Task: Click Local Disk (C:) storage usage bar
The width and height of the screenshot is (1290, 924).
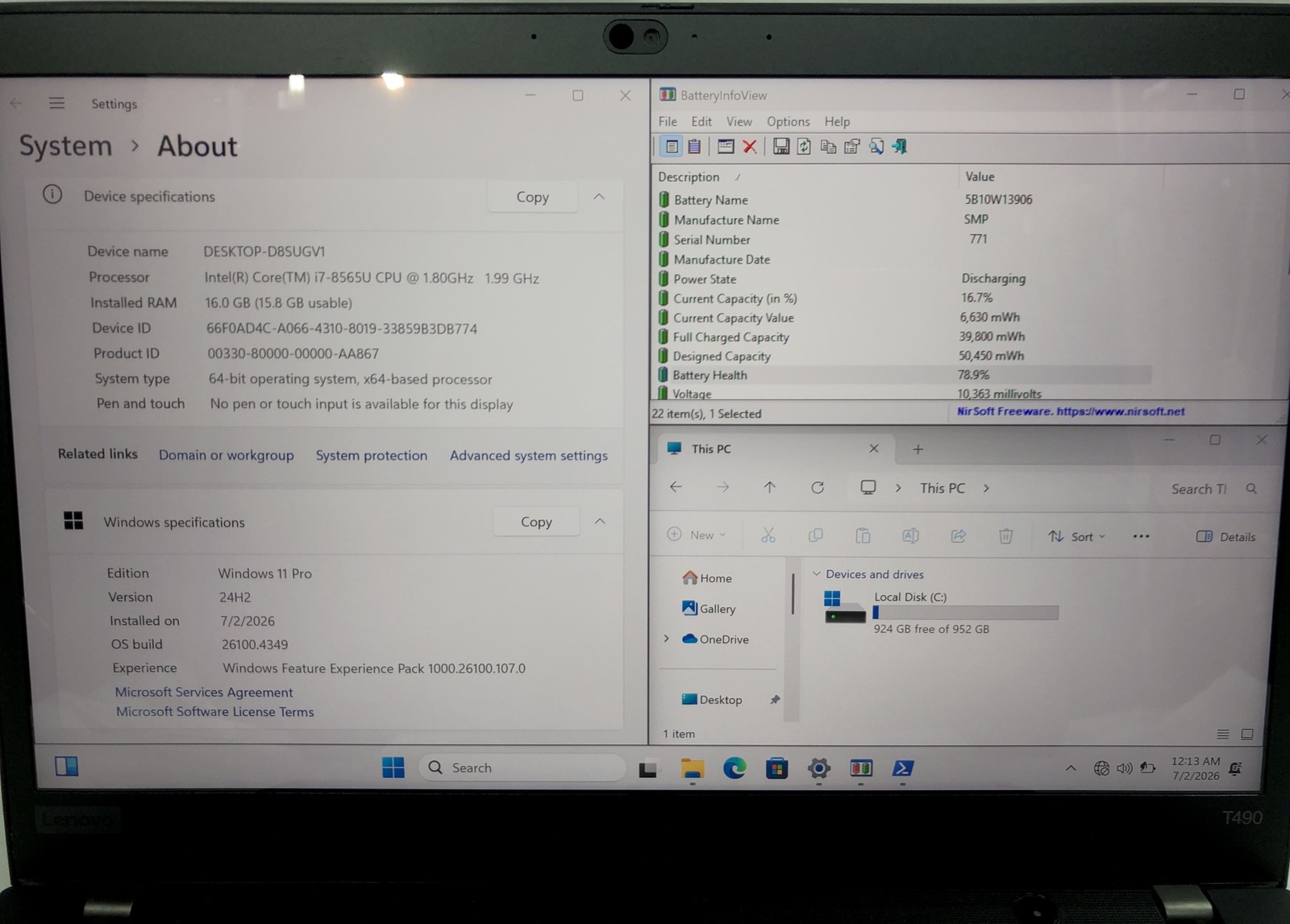Action: [x=965, y=613]
